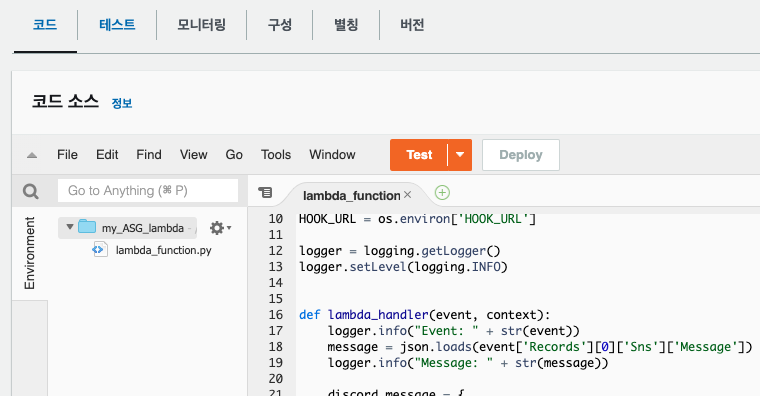Select the lambda_function editor tab

(351, 195)
